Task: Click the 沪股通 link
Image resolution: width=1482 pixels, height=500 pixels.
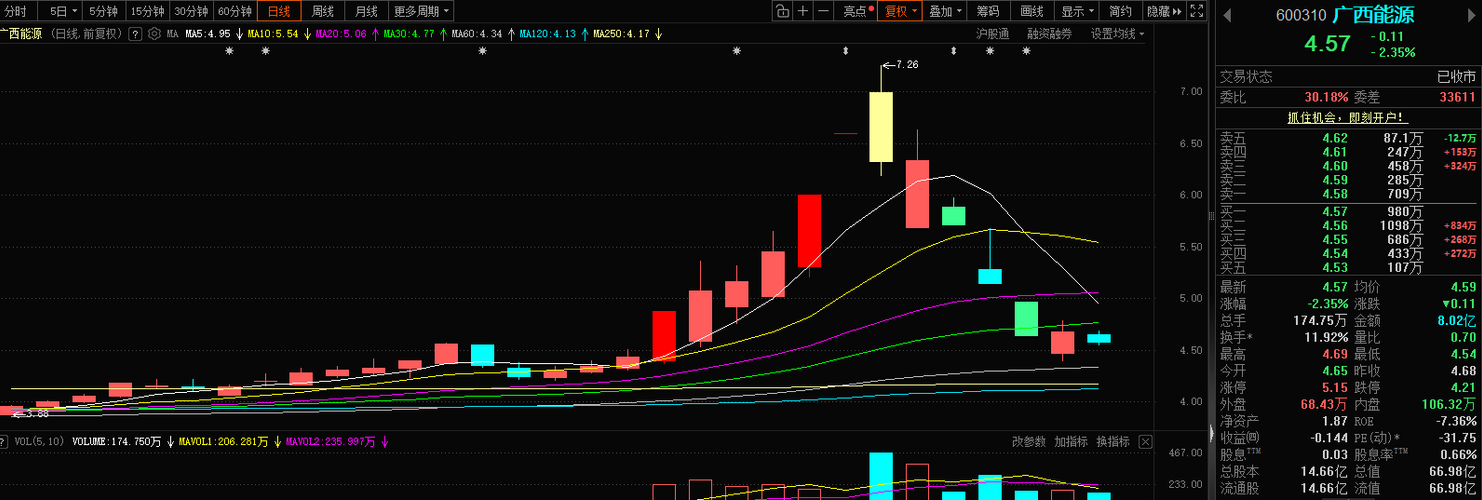Action: pyautogui.click(x=993, y=33)
